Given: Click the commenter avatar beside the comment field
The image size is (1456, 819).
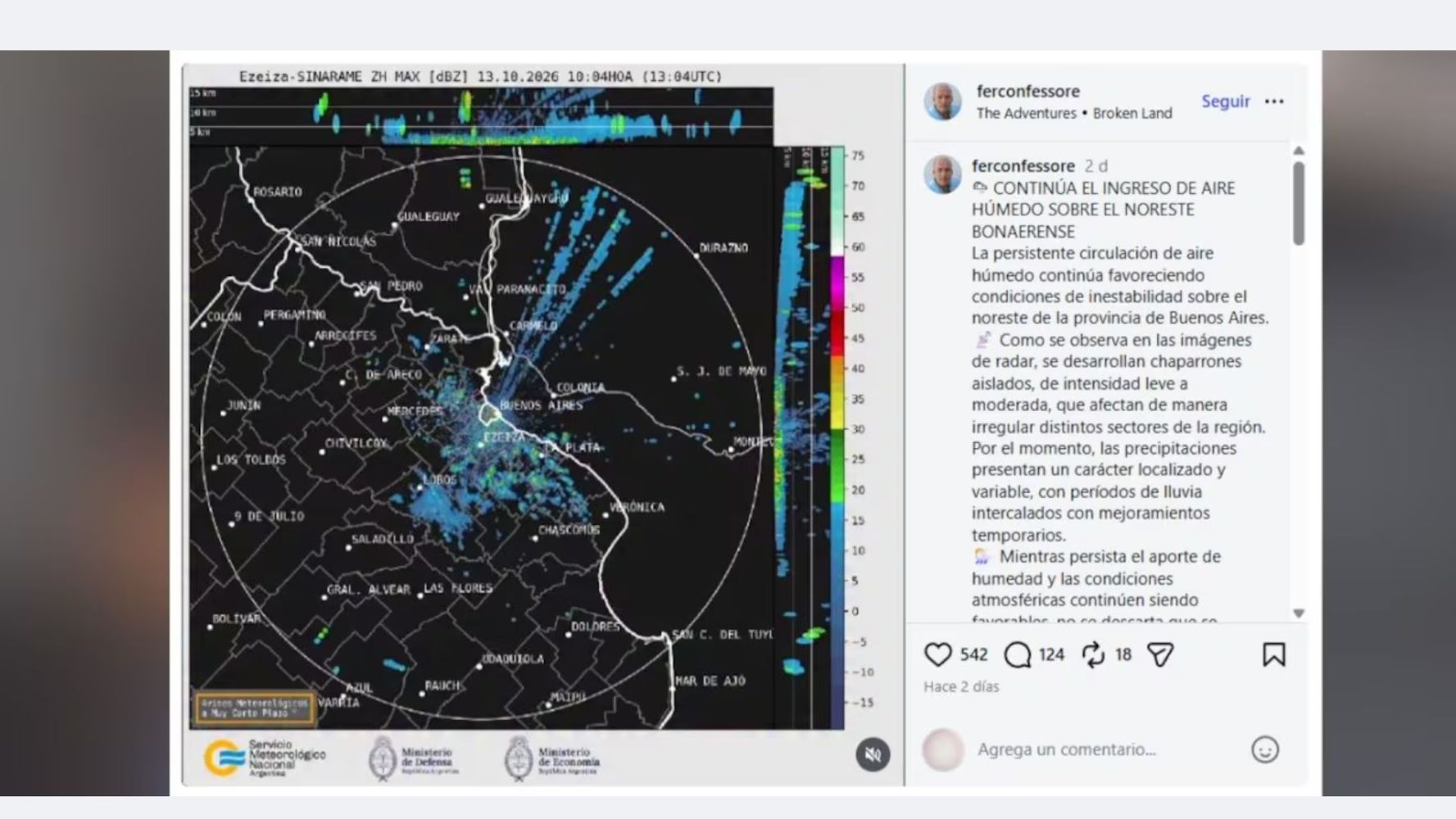Looking at the screenshot, I should tap(943, 749).
